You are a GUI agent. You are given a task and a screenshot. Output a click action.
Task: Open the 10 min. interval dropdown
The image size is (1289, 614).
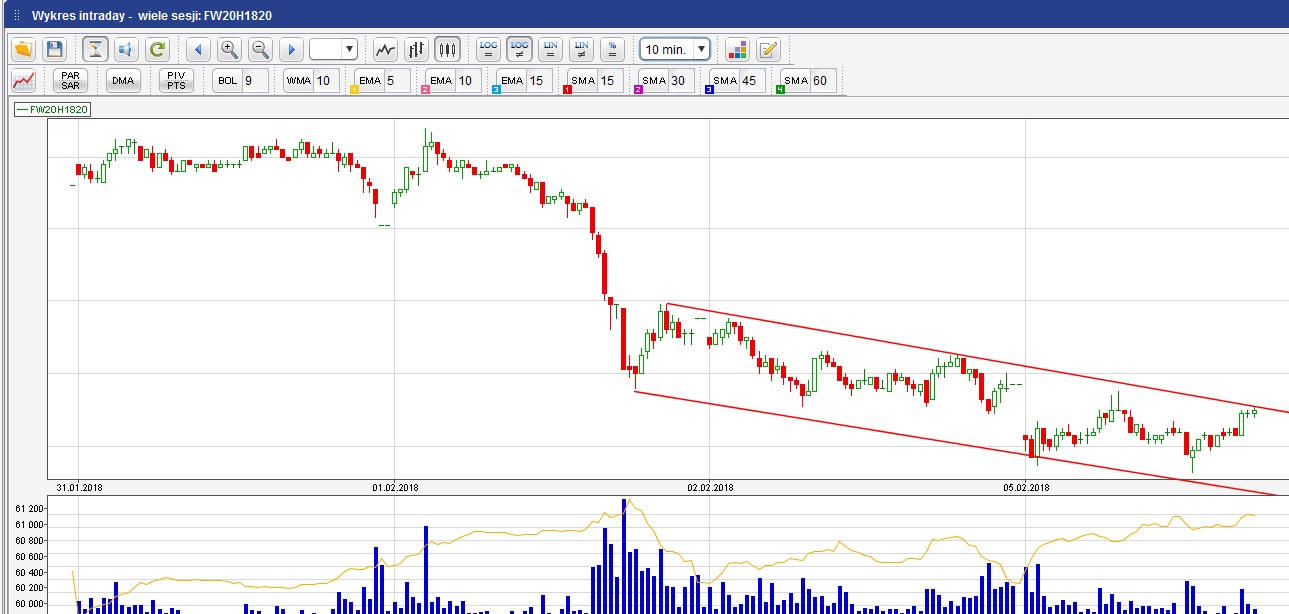point(675,49)
